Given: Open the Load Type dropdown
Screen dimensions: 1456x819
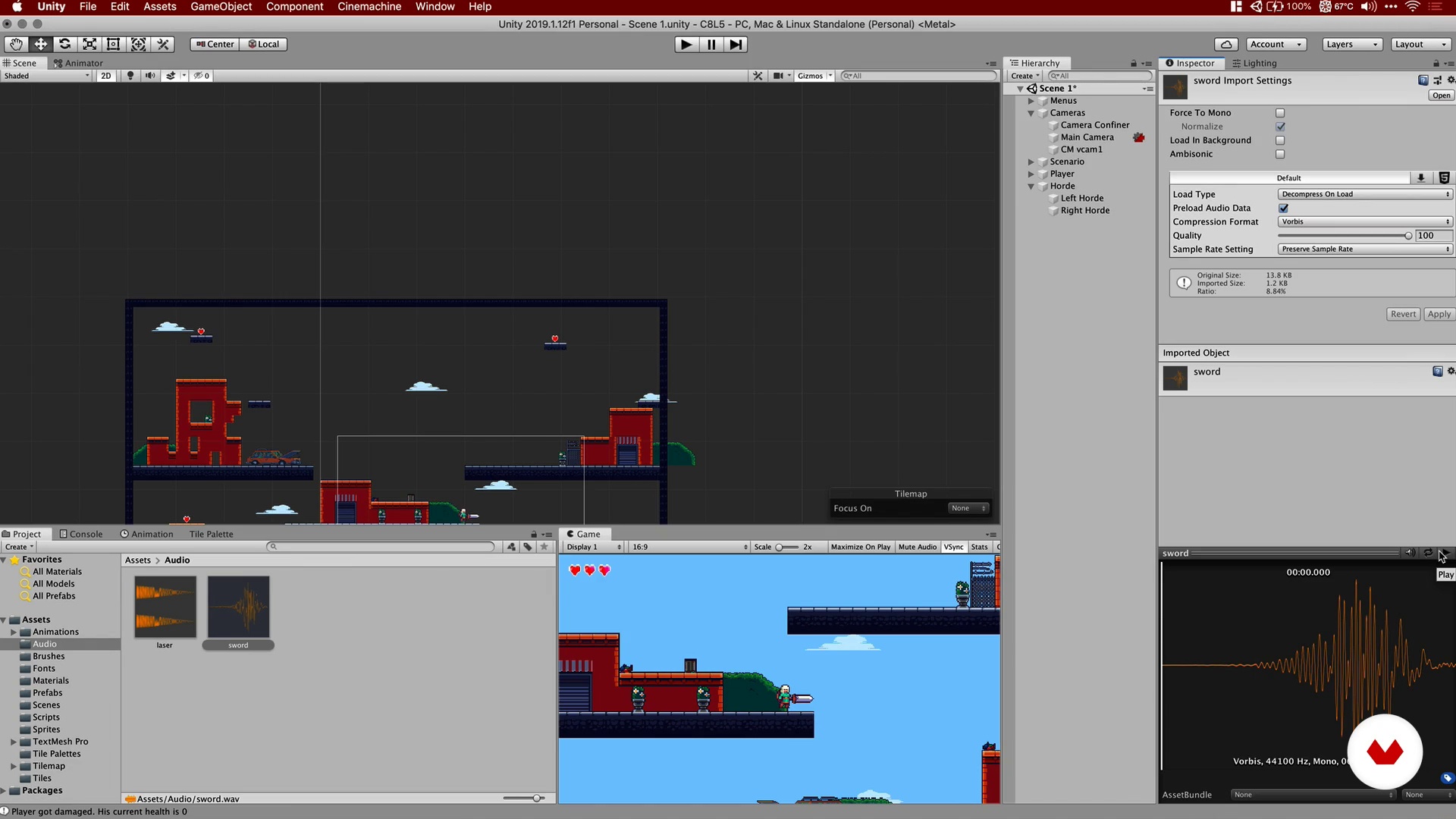Looking at the screenshot, I should [x=1365, y=194].
